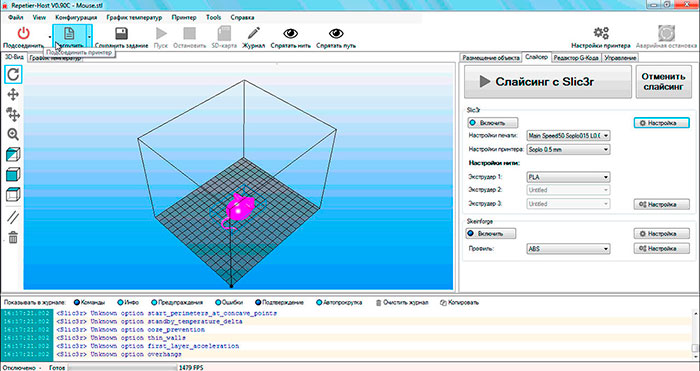Image resolution: width=700 pixels, height=371 pixels.
Task: Open the Load file document icon
Action: coord(69,33)
